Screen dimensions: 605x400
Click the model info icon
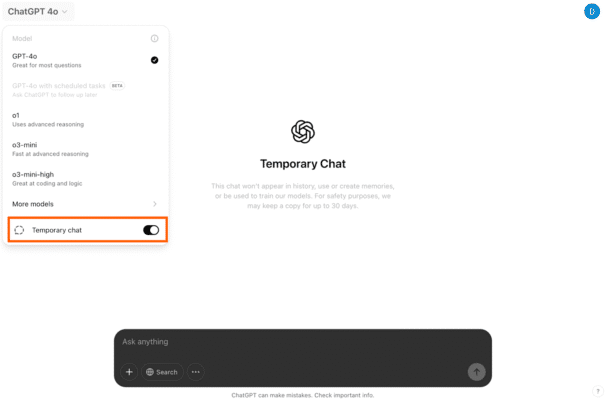click(x=154, y=38)
